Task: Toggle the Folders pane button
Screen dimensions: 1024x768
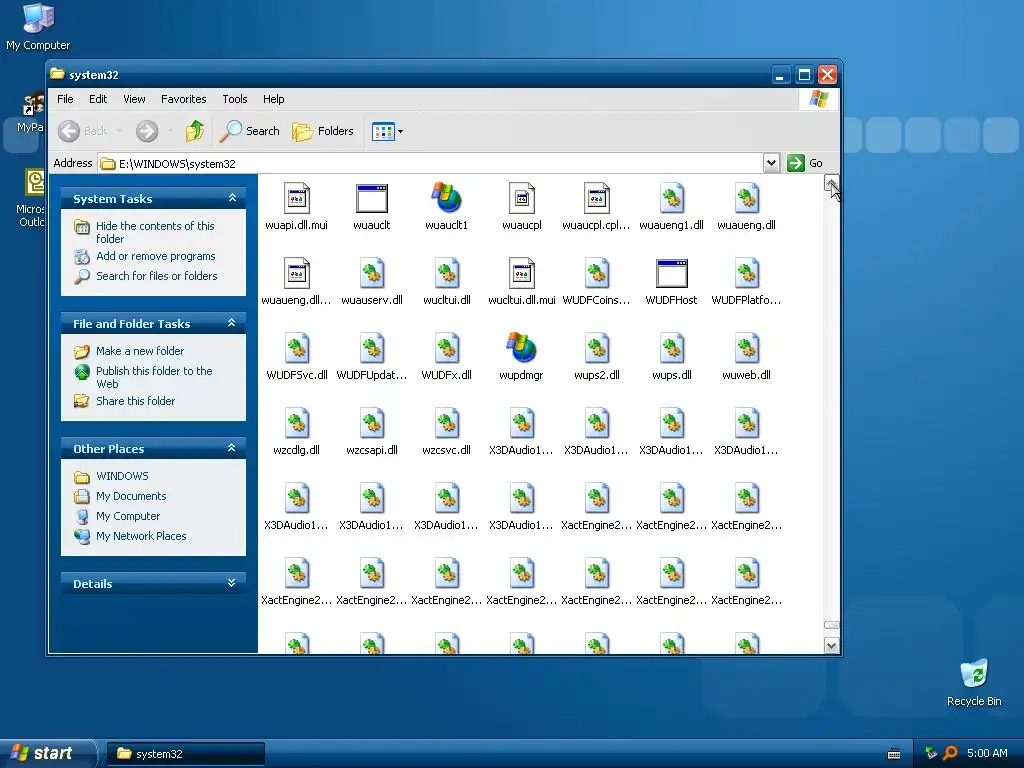Action: 323,131
